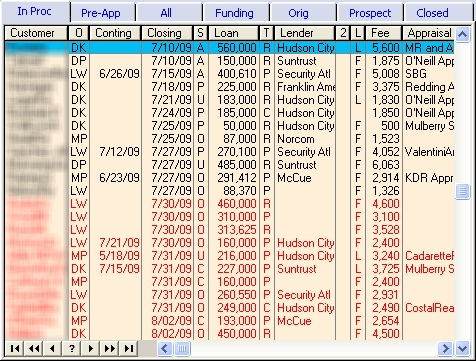
Task: Sort by the Loan column header
Action: [x=234, y=33]
